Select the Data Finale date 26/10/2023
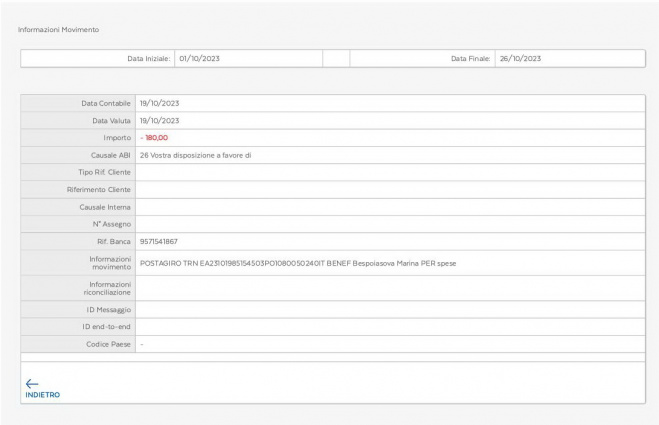The width and height of the screenshot is (659, 425). coord(520,59)
